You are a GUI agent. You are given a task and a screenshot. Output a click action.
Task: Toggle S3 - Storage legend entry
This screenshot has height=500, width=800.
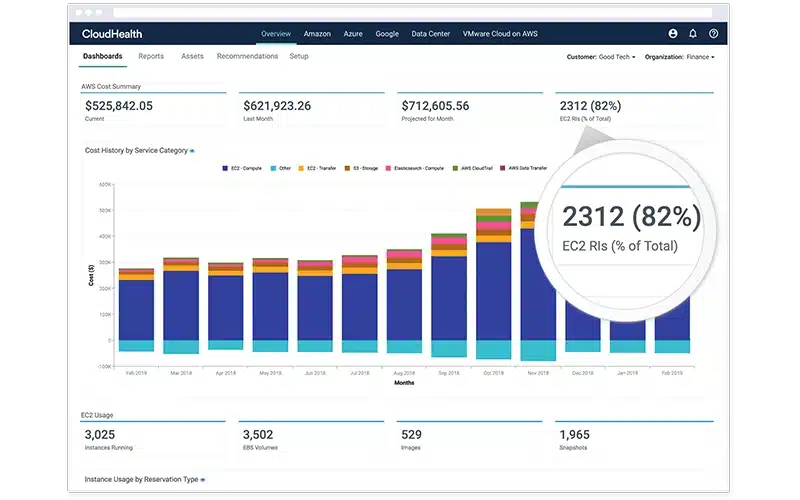coord(361,168)
